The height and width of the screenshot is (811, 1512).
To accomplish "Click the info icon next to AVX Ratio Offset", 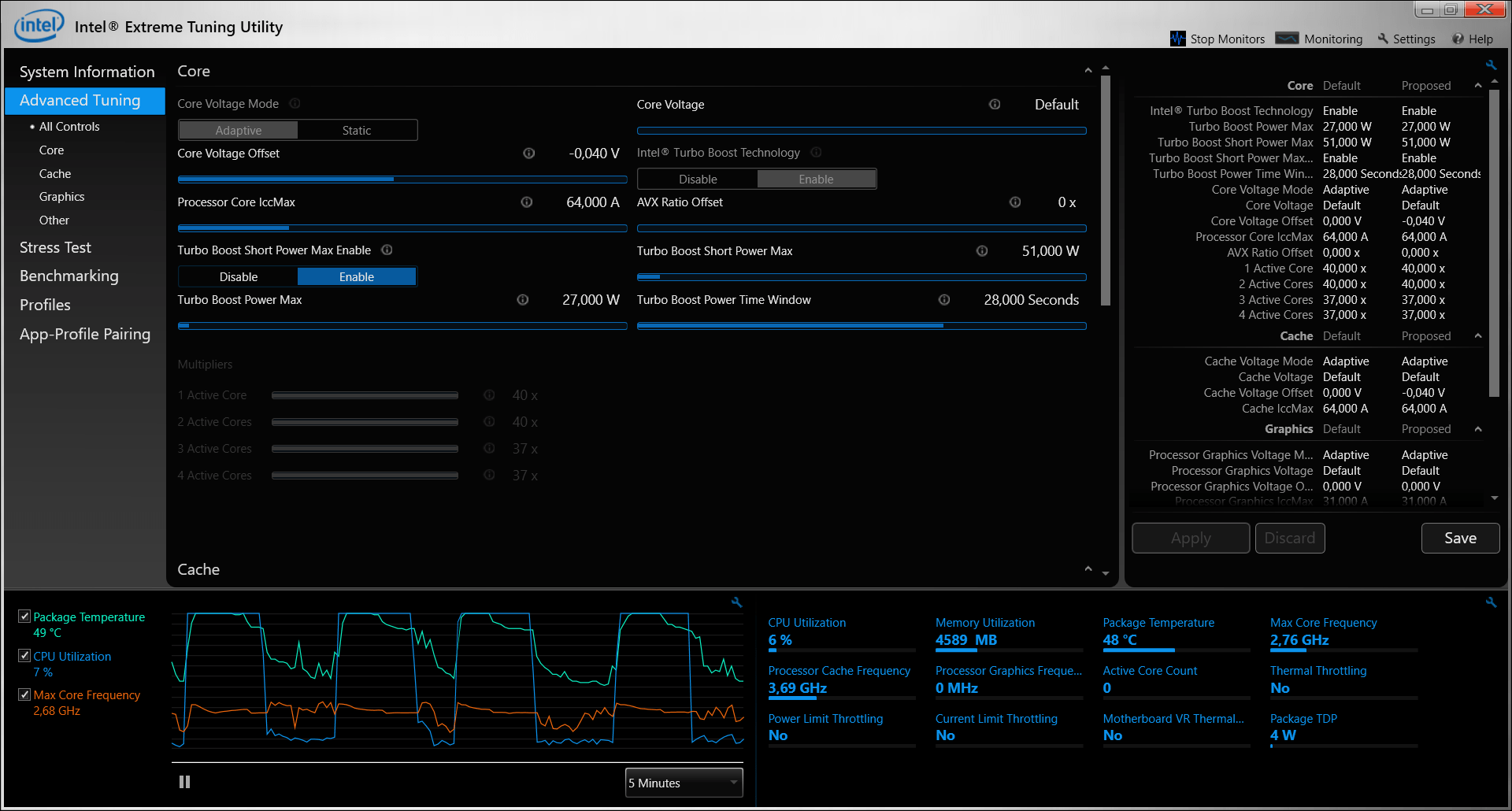I will pyautogui.click(x=1015, y=202).
